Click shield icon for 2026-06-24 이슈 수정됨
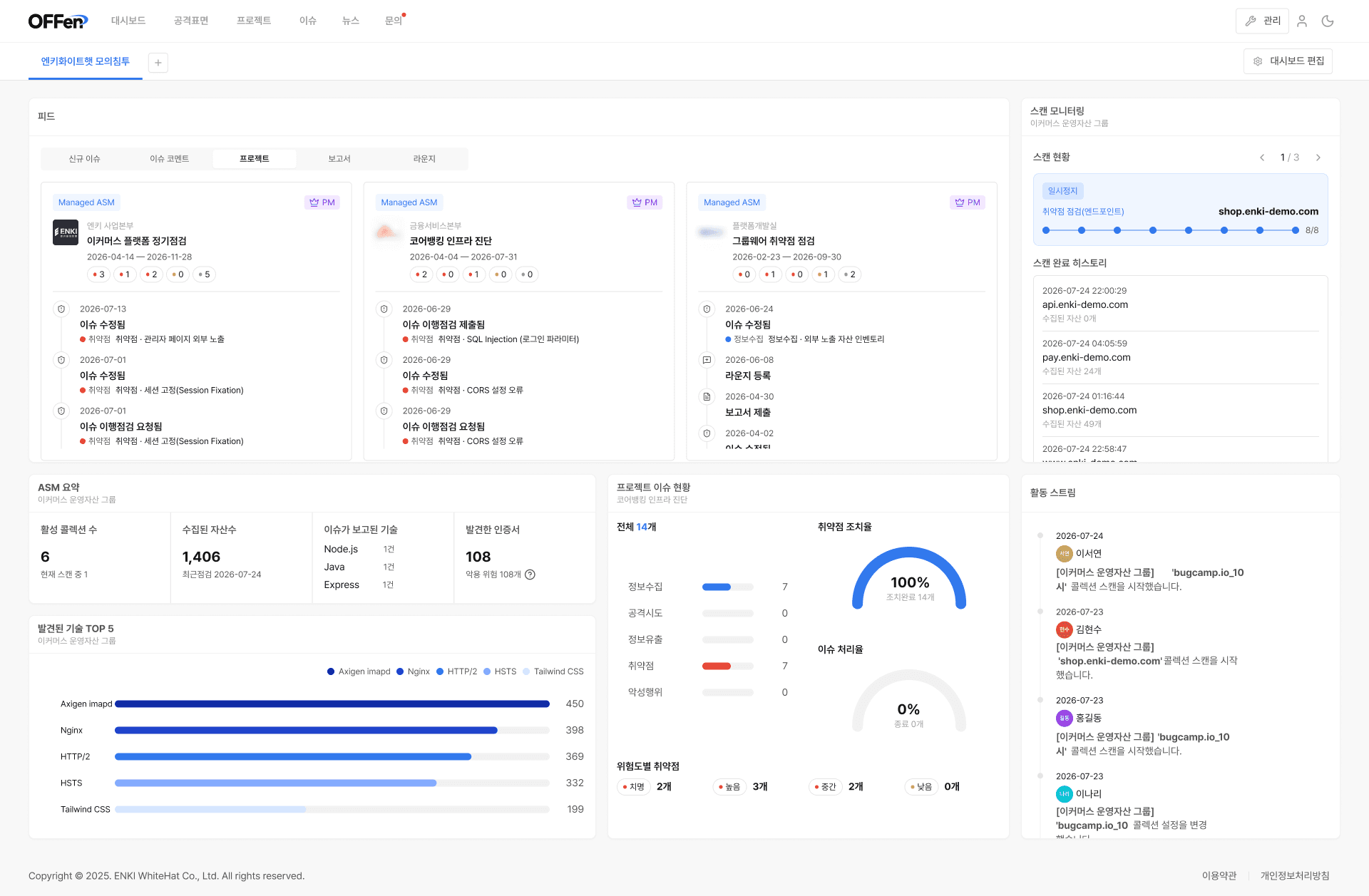 click(x=707, y=309)
